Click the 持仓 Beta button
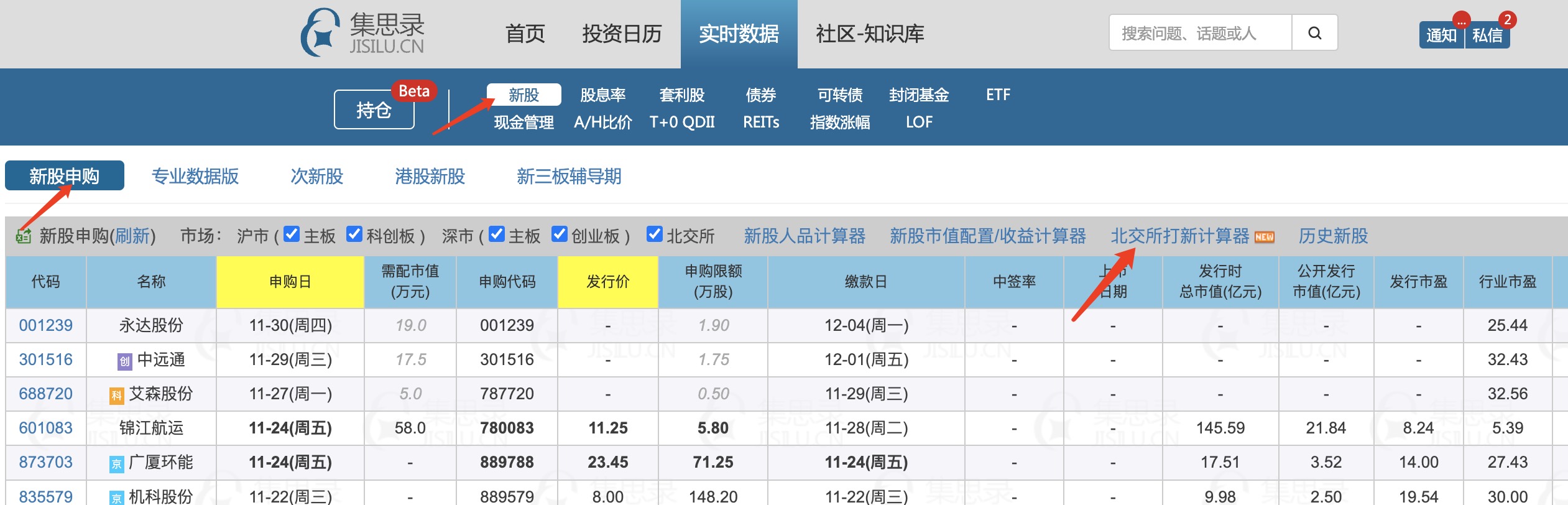The image size is (1568, 505). [374, 110]
